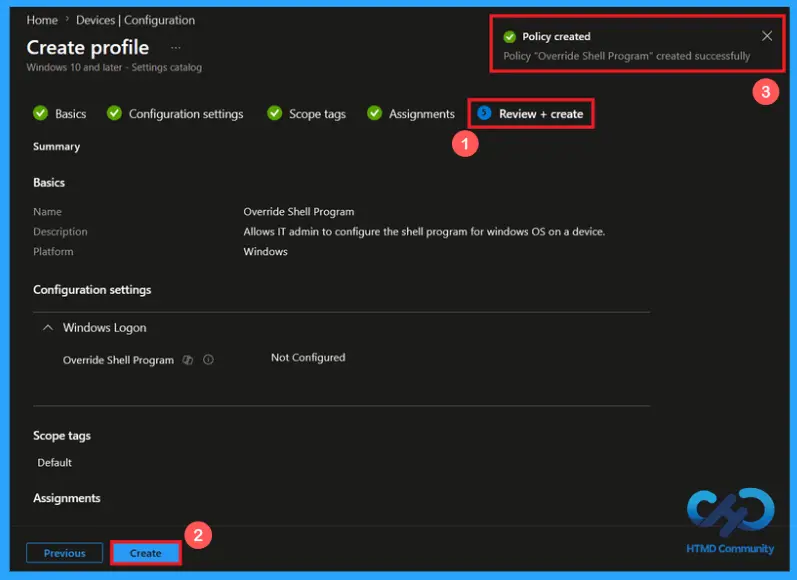Dismiss the Policy created notification
The height and width of the screenshot is (580, 797).
(767, 36)
